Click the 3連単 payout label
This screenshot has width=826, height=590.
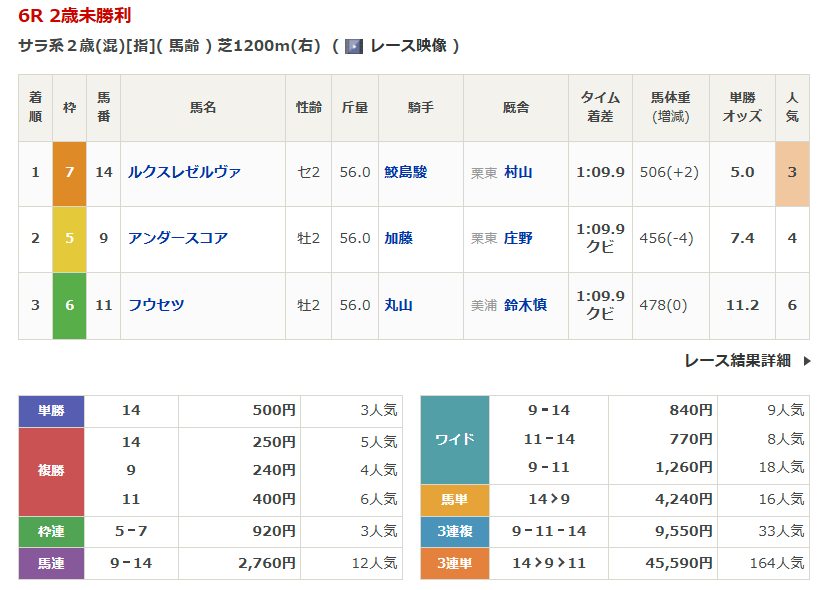pyautogui.click(x=455, y=564)
